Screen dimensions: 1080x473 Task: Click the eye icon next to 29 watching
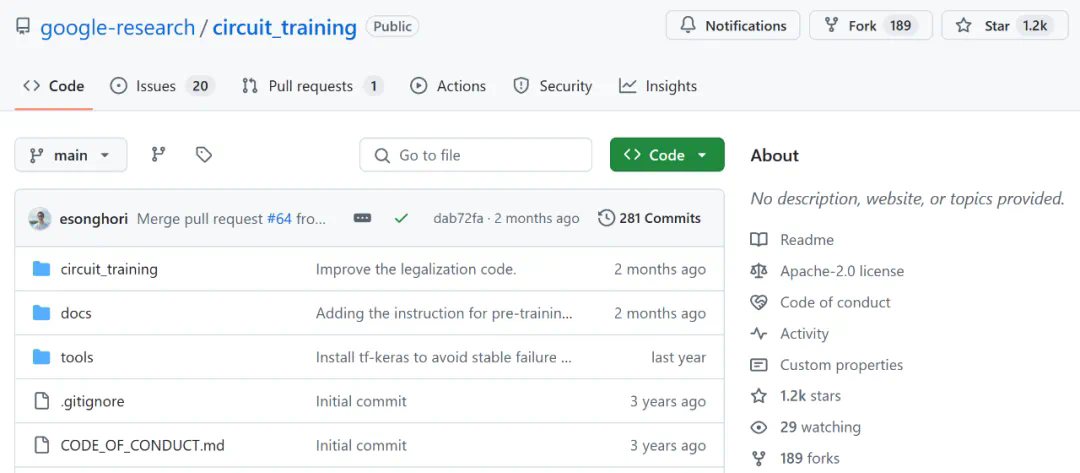point(759,427)
